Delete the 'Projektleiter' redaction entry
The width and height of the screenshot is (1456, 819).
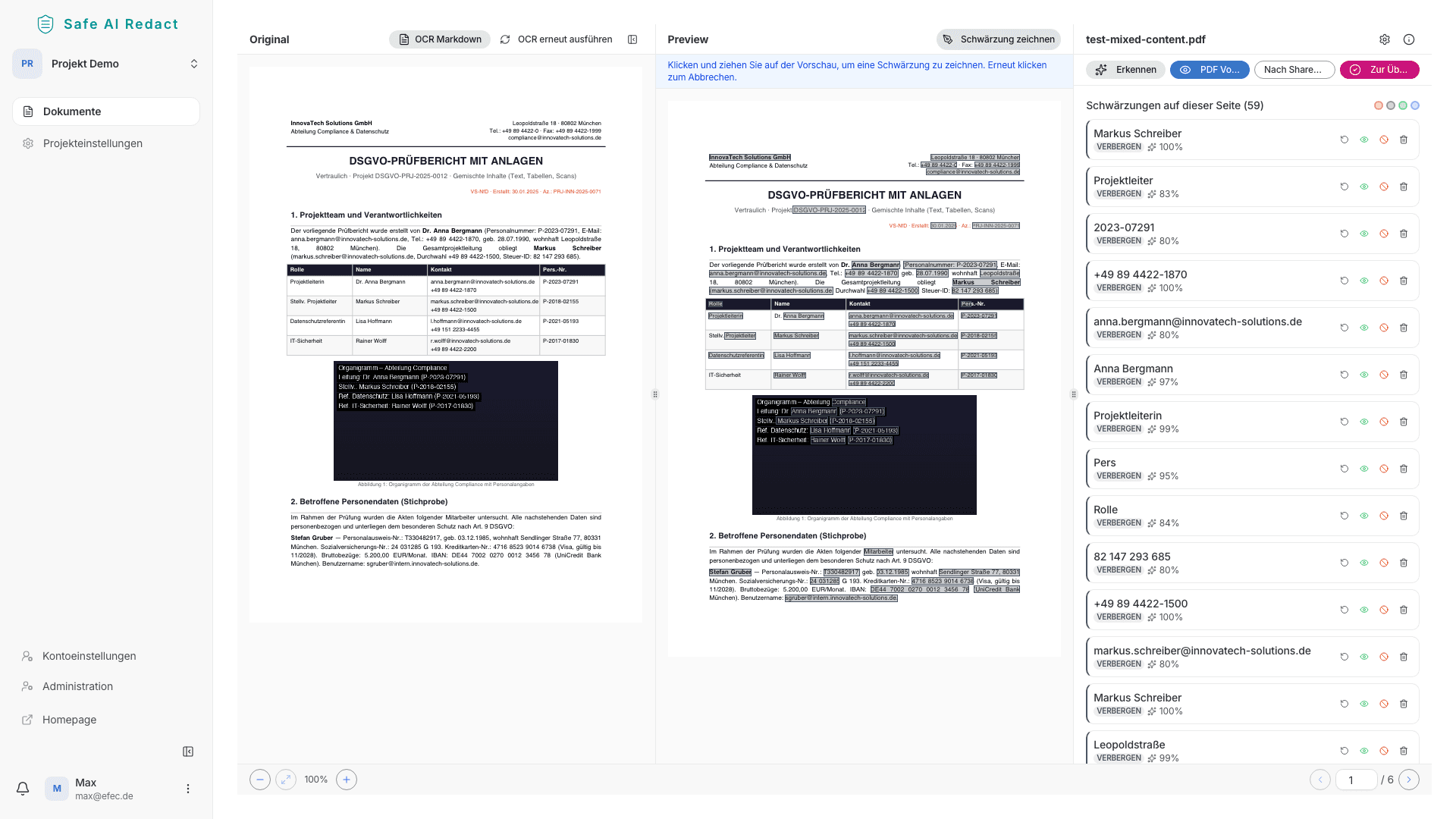1404,187
